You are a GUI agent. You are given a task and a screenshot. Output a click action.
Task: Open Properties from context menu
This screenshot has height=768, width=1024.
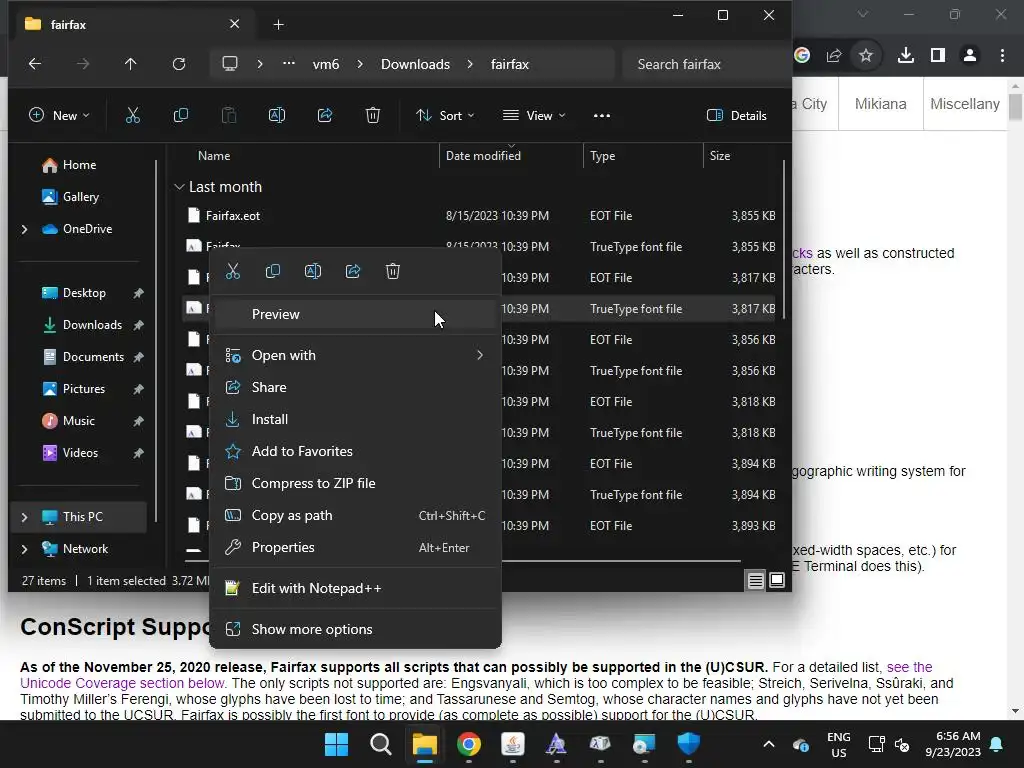[355, 547]
